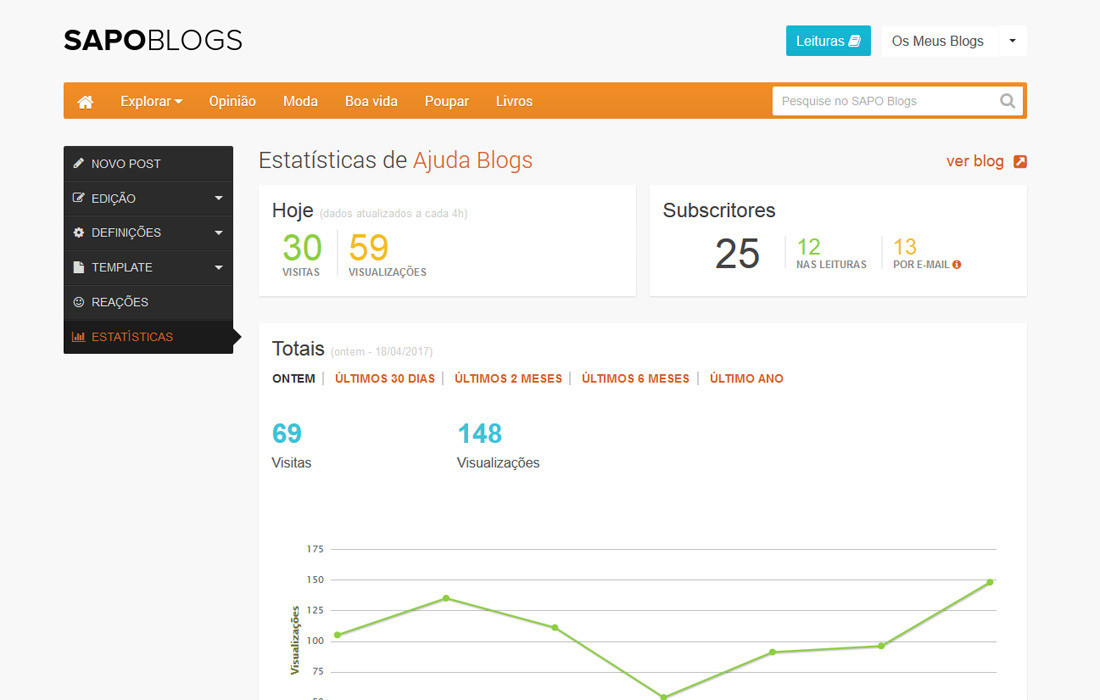Open the caret next to Os Meus Blogs
The width and height of the screenshot is (1100, 700).
1012,41
